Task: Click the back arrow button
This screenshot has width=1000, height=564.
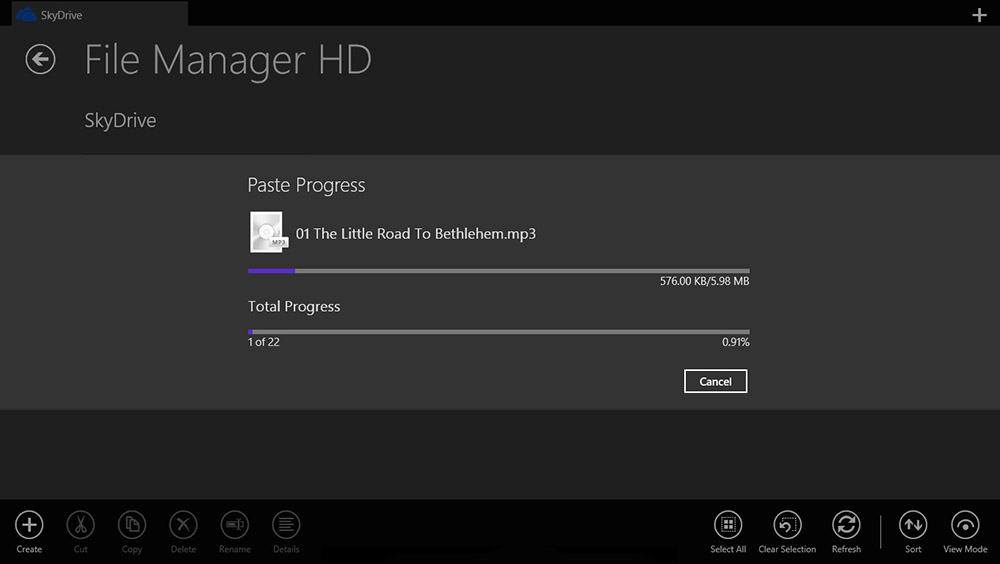Action: point(40,59)
